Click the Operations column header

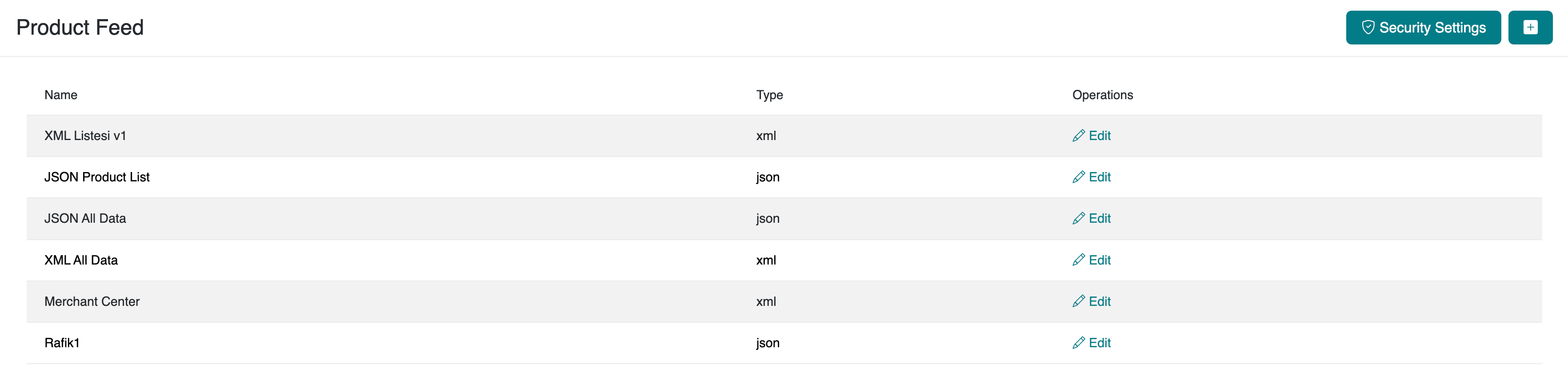click(x=1102, y=95)
